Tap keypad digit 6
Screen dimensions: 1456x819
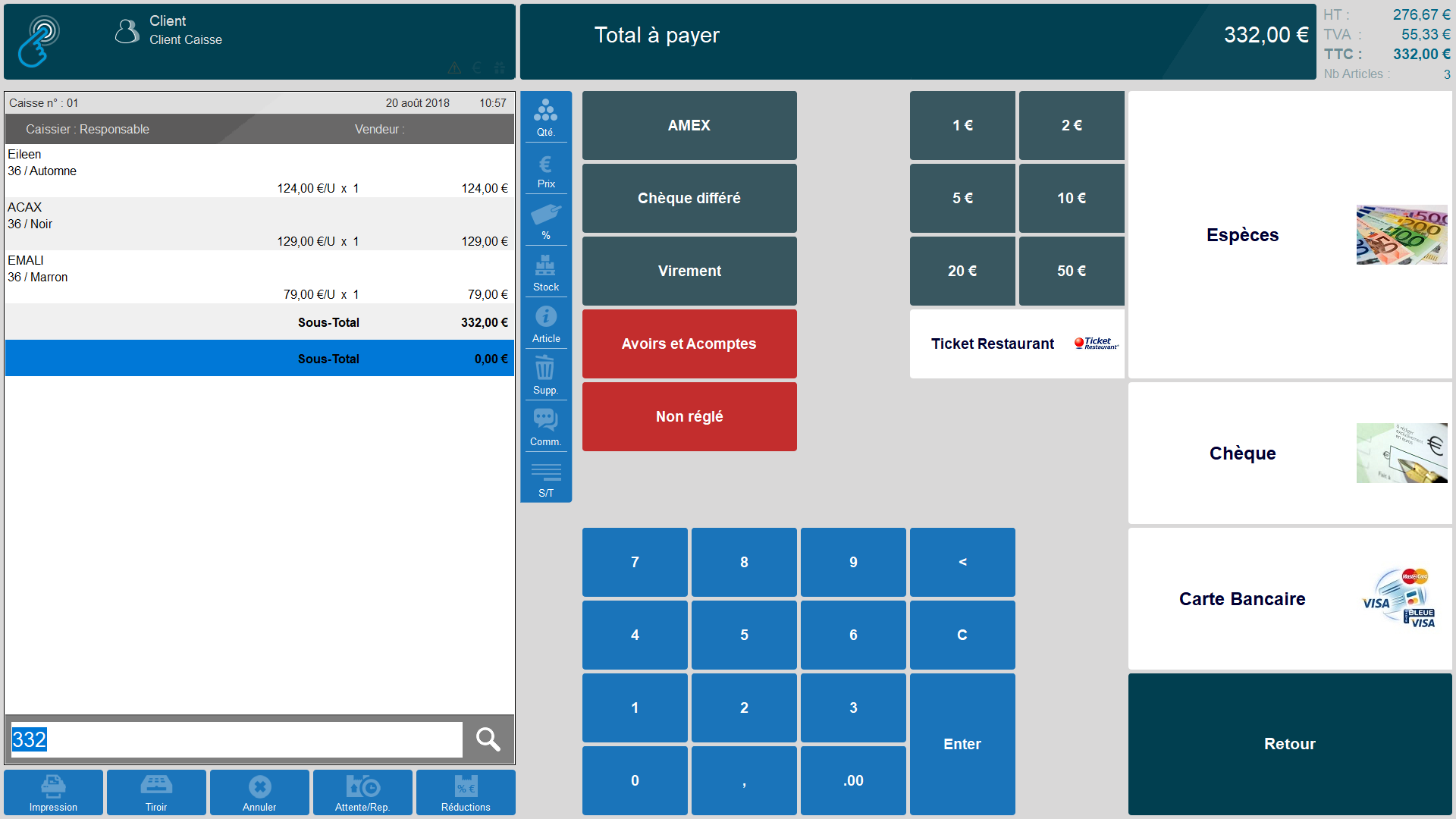[x=853, y=635]
